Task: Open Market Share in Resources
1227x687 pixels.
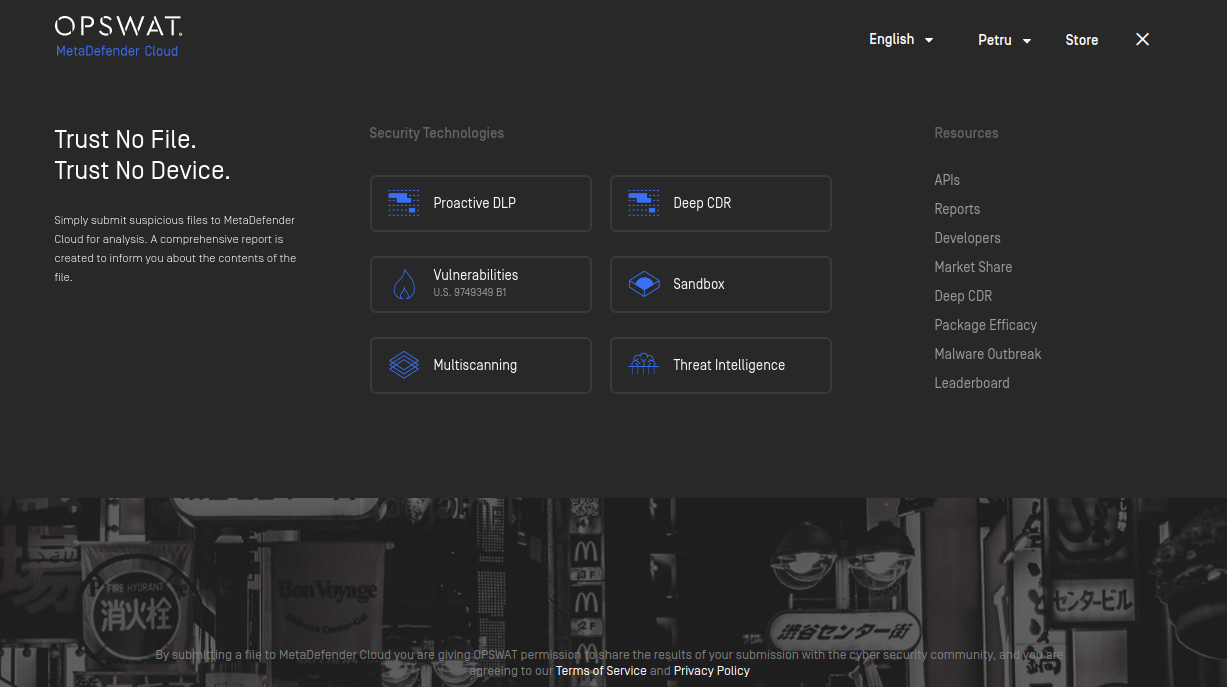Action: pos(973,267)
